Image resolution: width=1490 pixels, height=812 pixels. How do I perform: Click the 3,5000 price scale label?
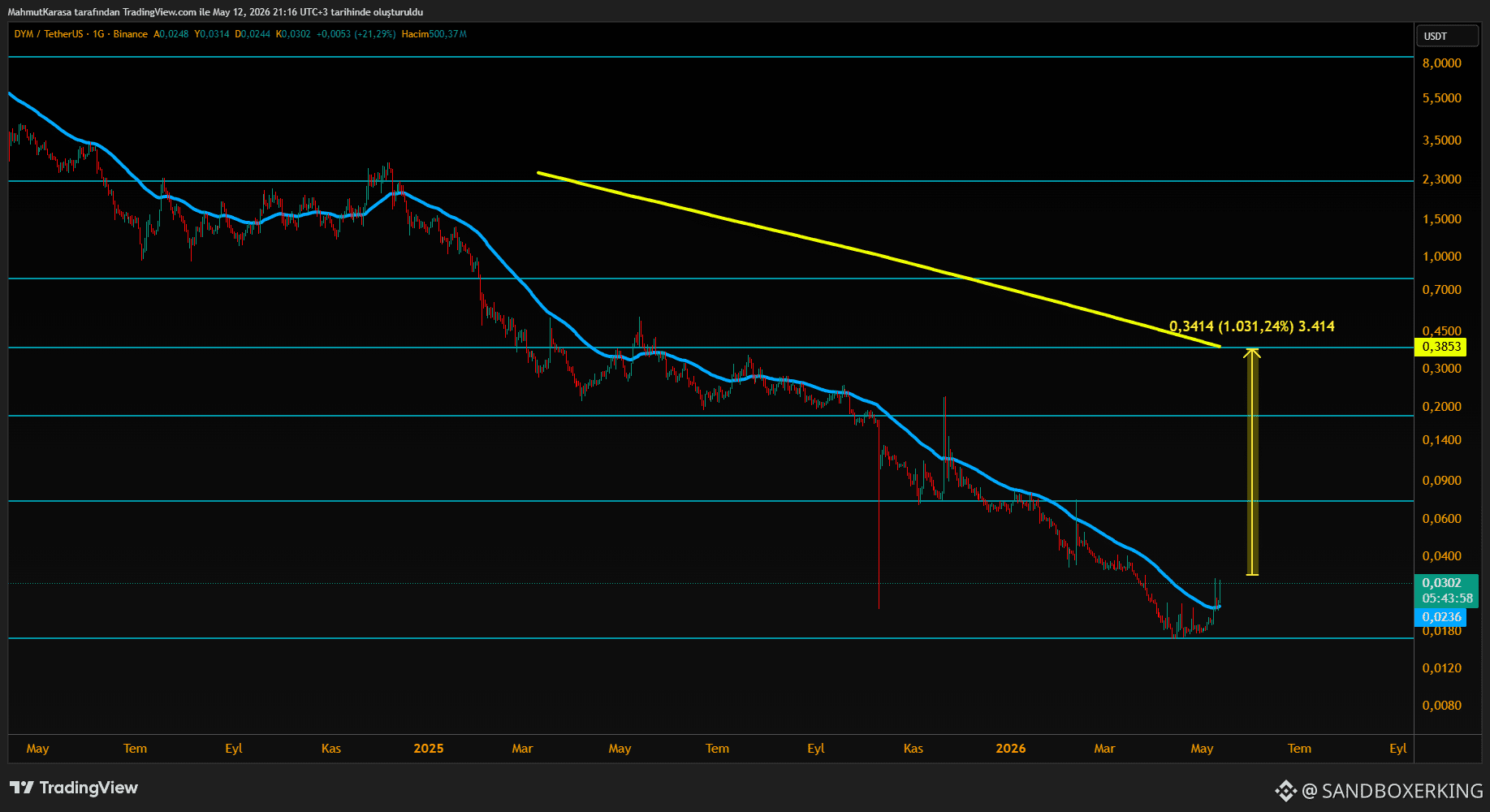point(1442,140)
